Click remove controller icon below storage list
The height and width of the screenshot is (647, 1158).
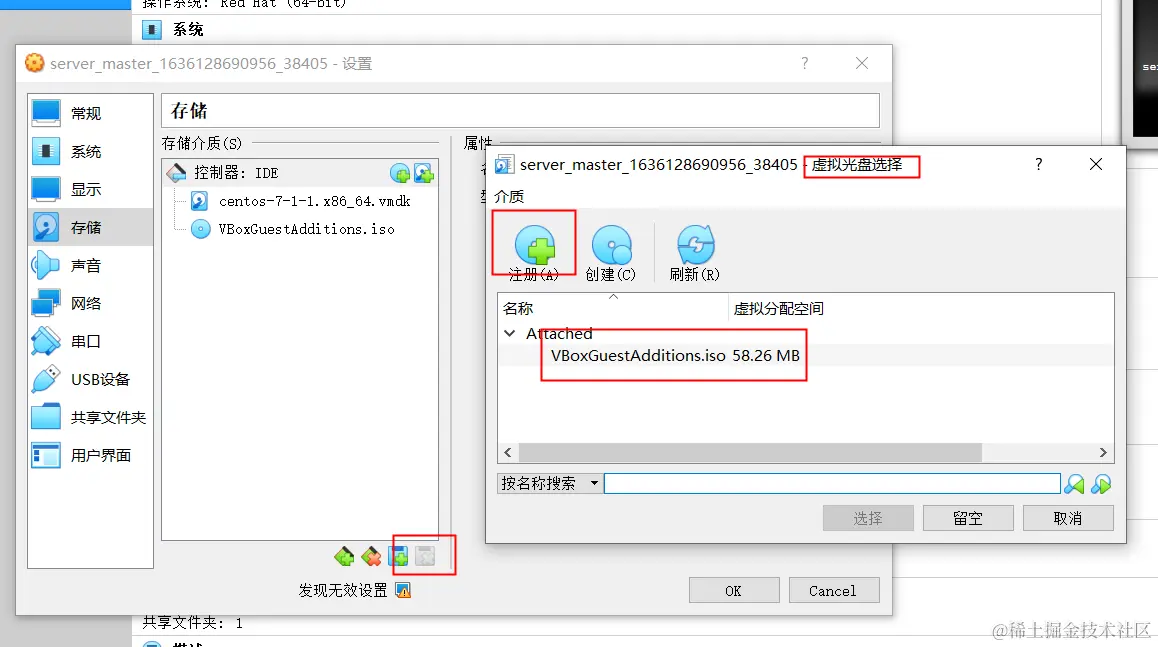pos(371,556)
